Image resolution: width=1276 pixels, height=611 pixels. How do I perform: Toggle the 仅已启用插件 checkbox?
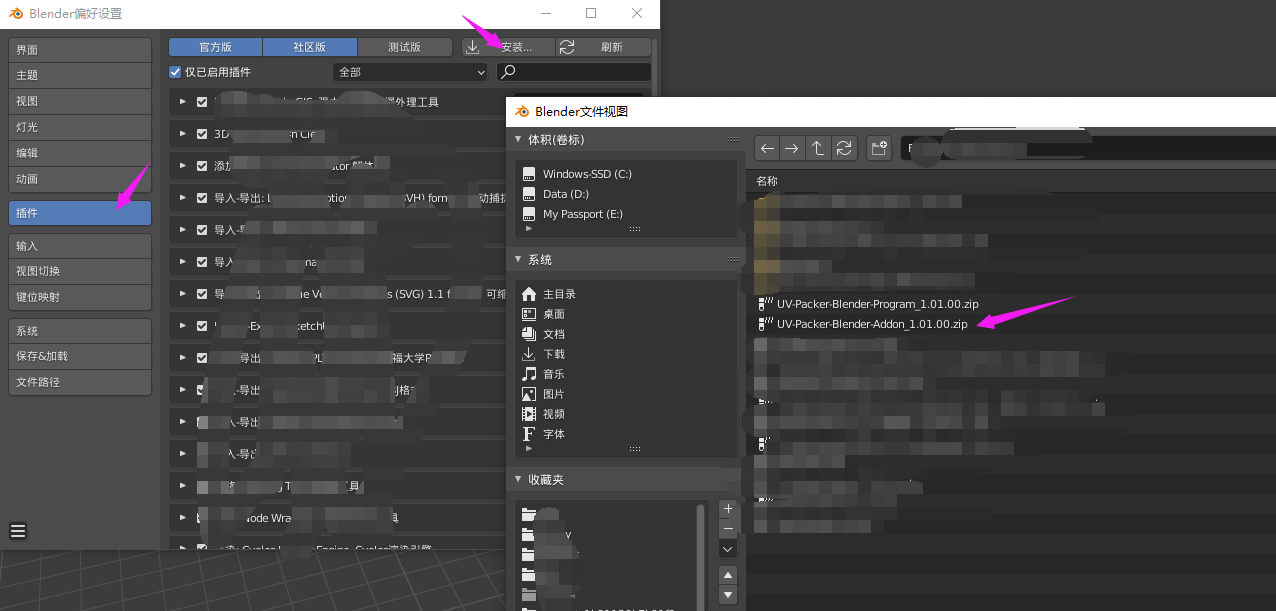coord(175,72)
